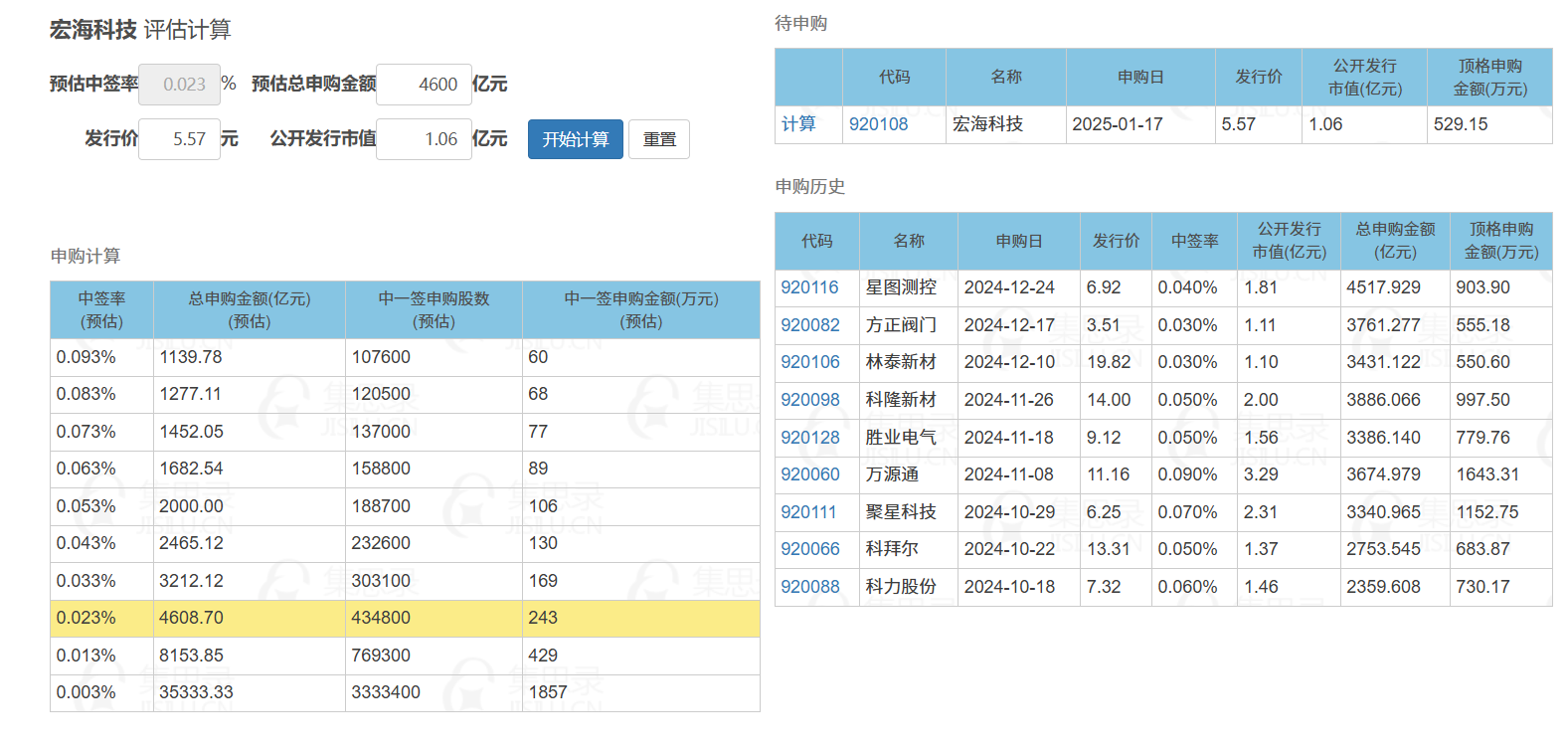1568x754 pixels.
Task: Open 胜业电气 code 920128 link
Action: click(x=809, y=438)
